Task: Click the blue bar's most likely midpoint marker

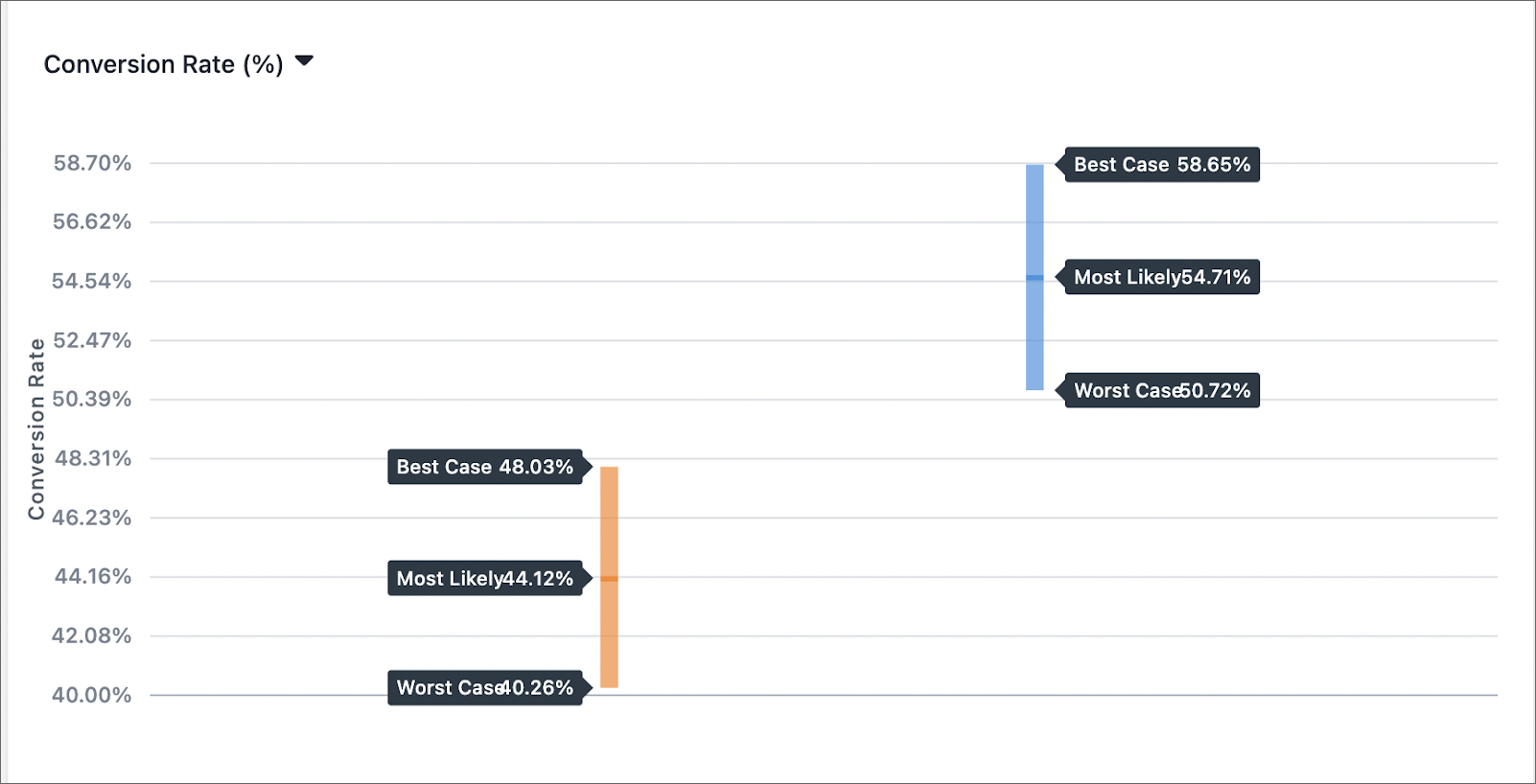Action: (1035, 278)
